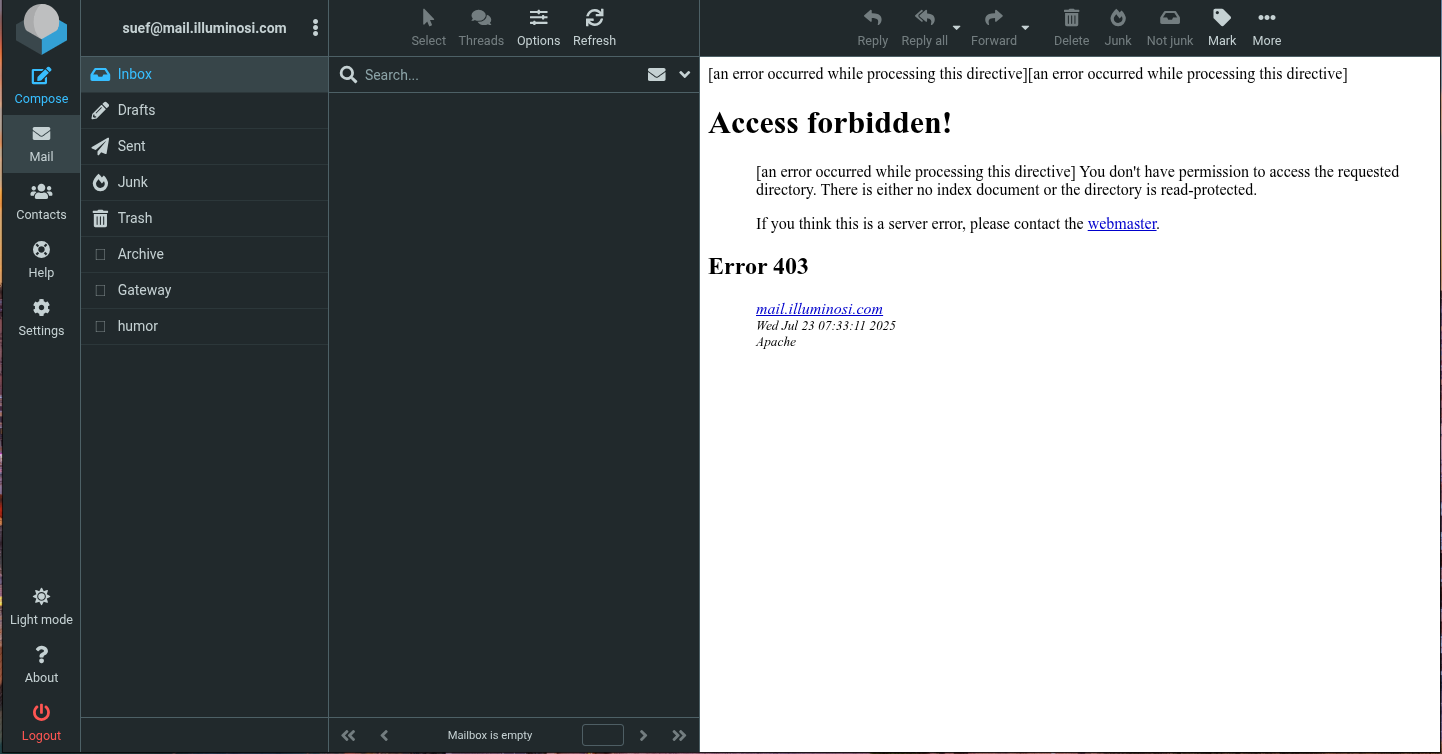
Task: Open the More actions menu
Action: click(x=1266, y=28)
